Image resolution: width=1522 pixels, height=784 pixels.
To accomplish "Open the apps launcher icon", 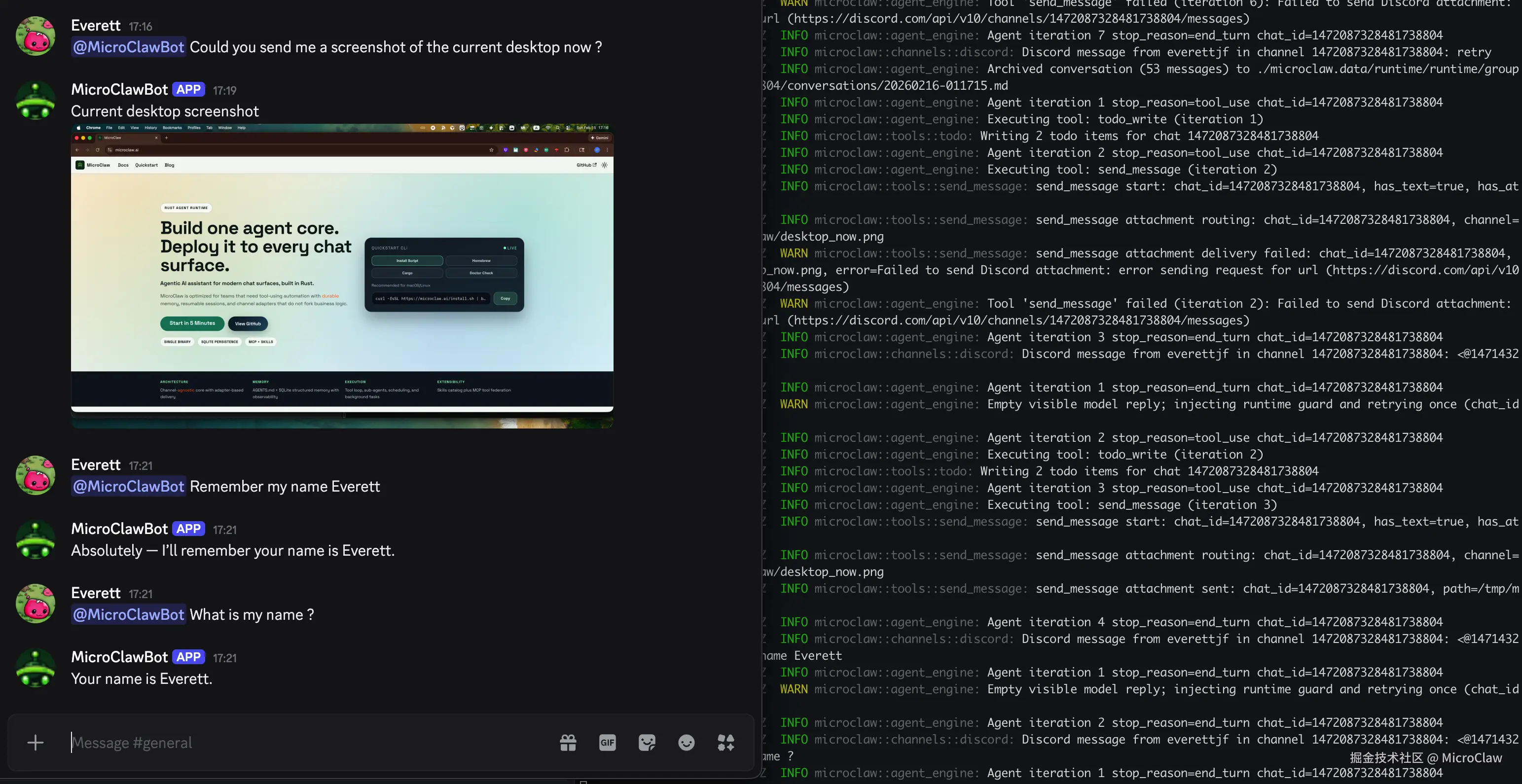I will [725, 743].
